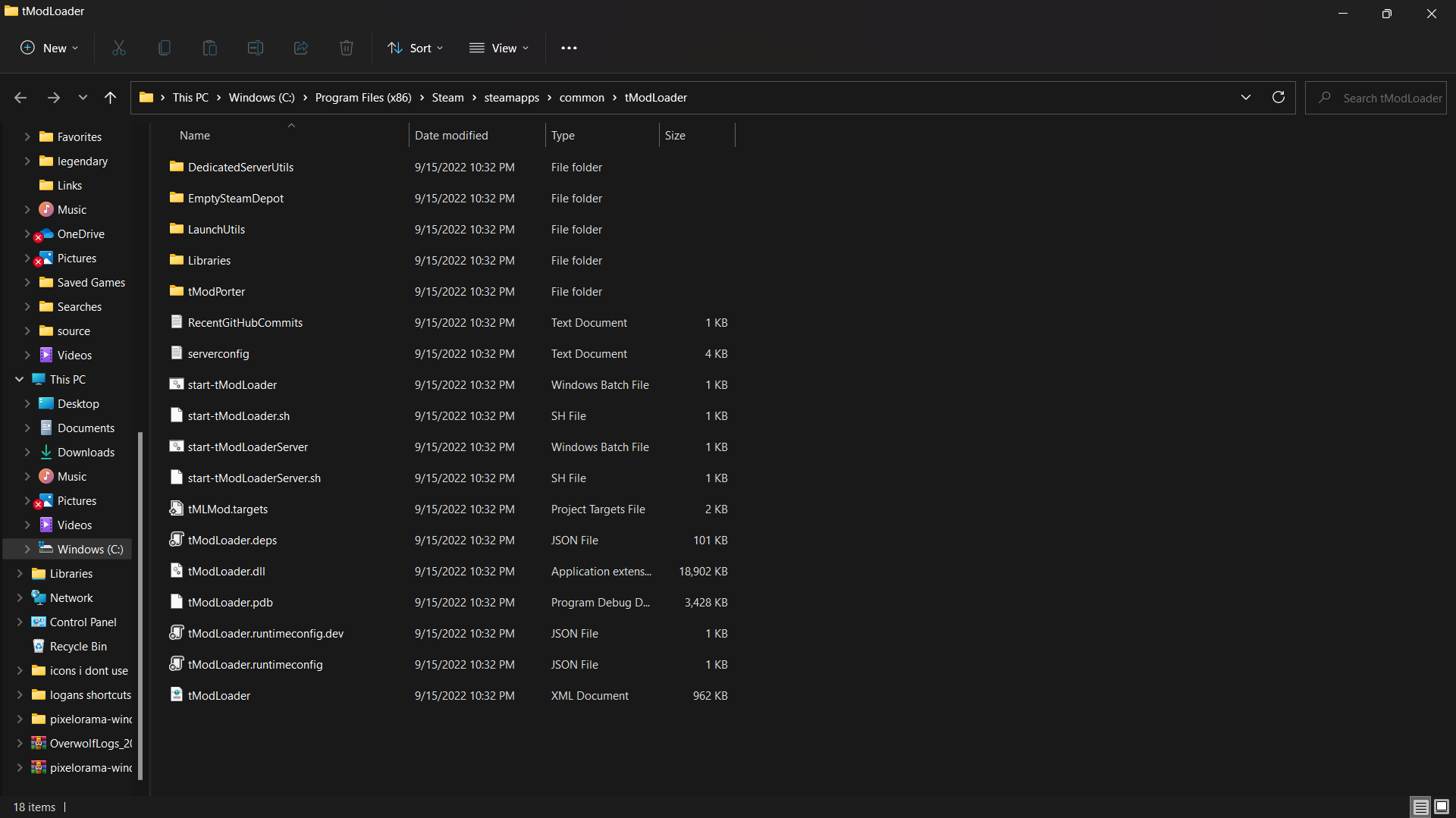The width and height of the screenshot is (1456, 818).
Task: Open the View options dropdown
Action: [x=499, y=48]
